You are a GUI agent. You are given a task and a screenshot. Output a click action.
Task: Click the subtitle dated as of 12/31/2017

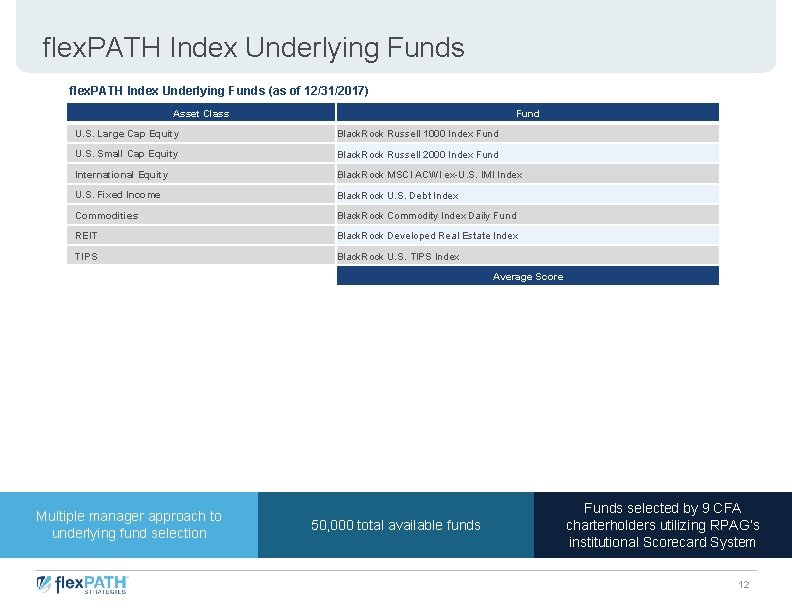click(218, 91)
